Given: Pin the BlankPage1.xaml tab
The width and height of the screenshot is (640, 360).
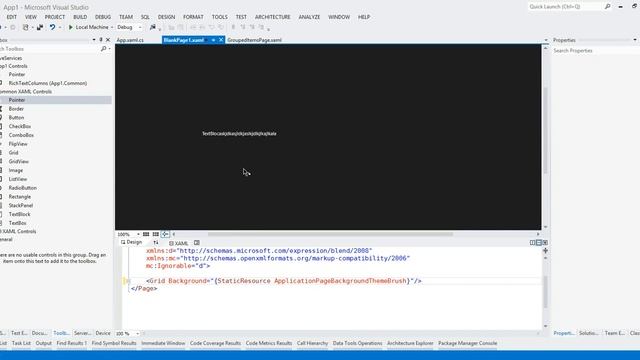Looking at the screenshot, I should pos(213,40).
